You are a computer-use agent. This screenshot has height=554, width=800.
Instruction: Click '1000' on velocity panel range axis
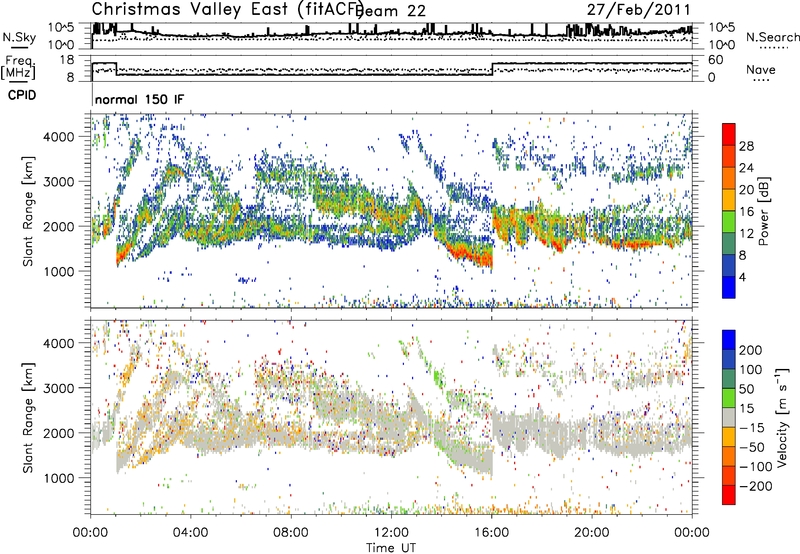coord(59,478)
